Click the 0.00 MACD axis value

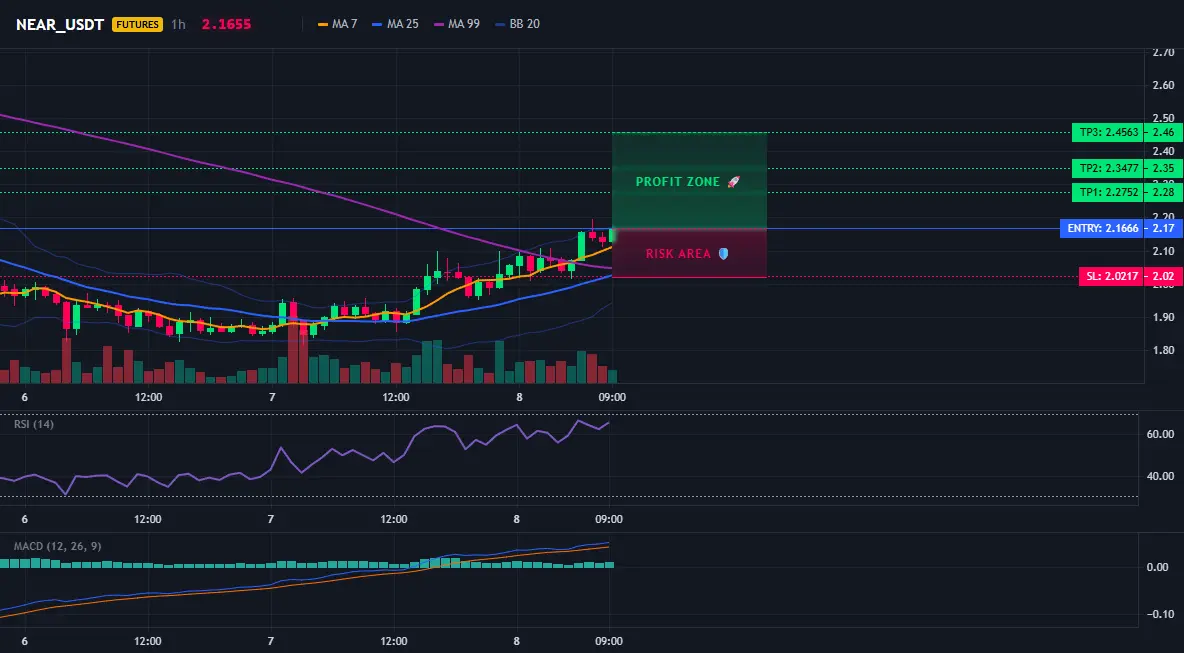point(1158,567)
